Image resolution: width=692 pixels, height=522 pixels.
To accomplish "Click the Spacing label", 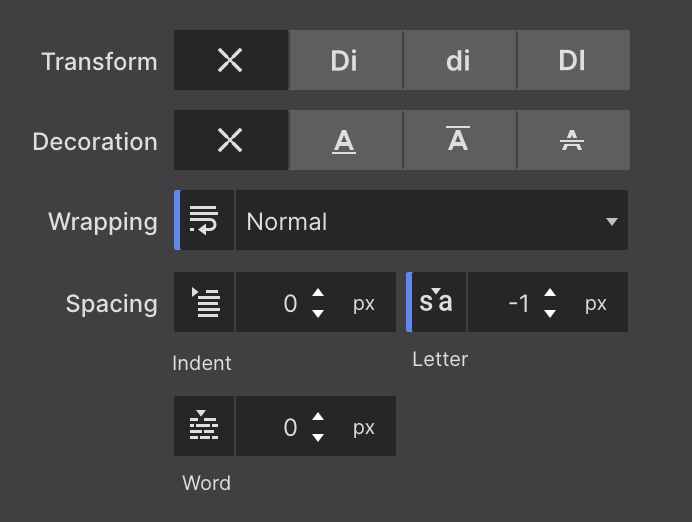I will [x=112, y=304].
